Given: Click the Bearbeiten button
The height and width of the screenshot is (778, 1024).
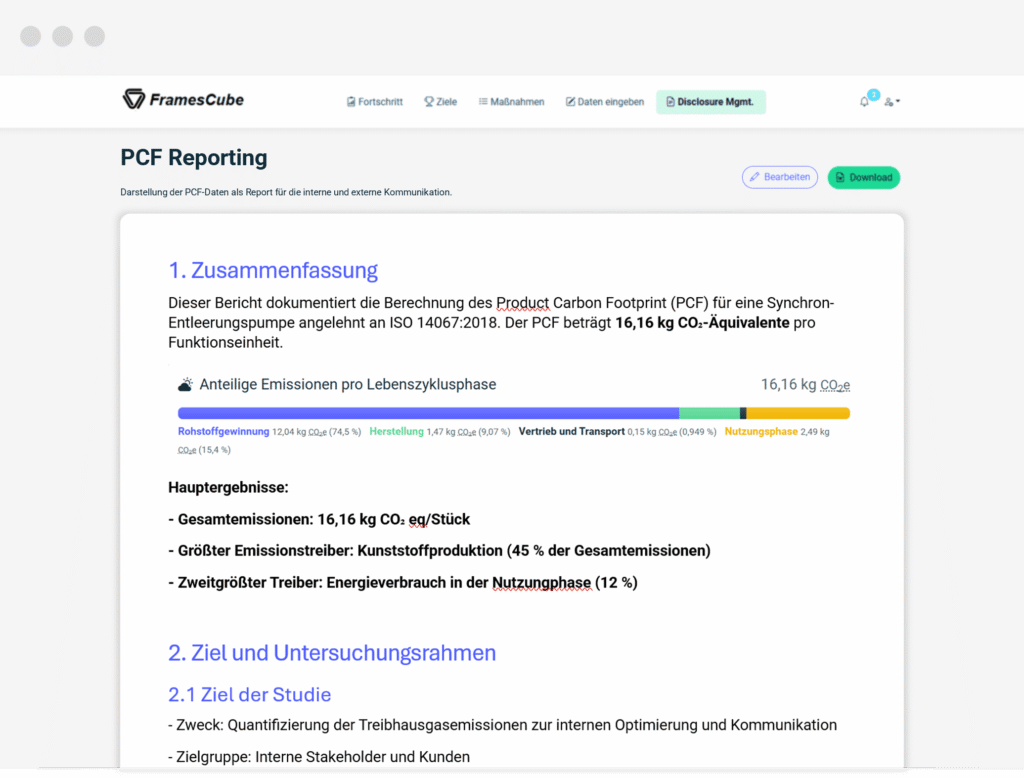Looking at the screenshot, I should point(780,177).
